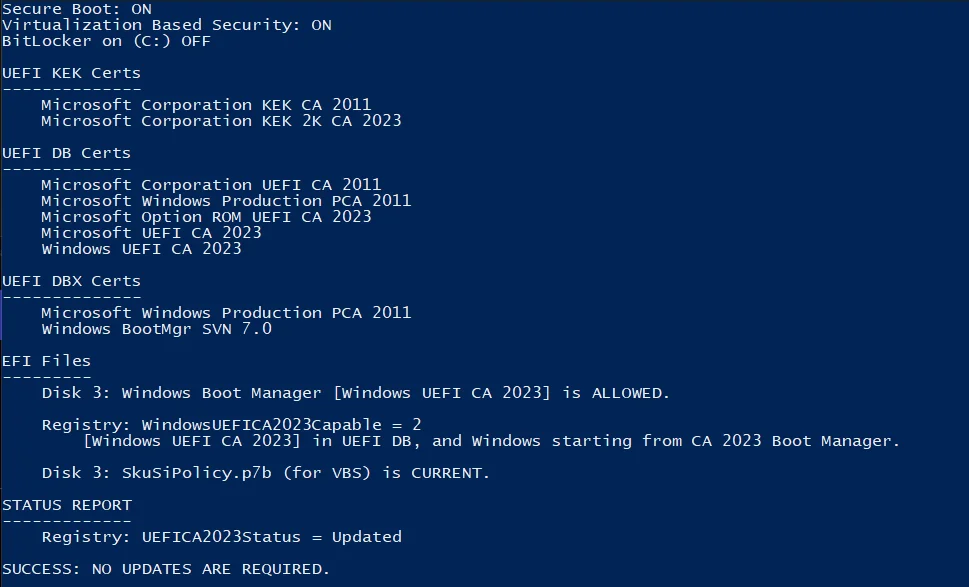
Task: Click 'Microsoft Corporation KEK 2K CA 2023' entry
Action: click(x=221, y=121)
